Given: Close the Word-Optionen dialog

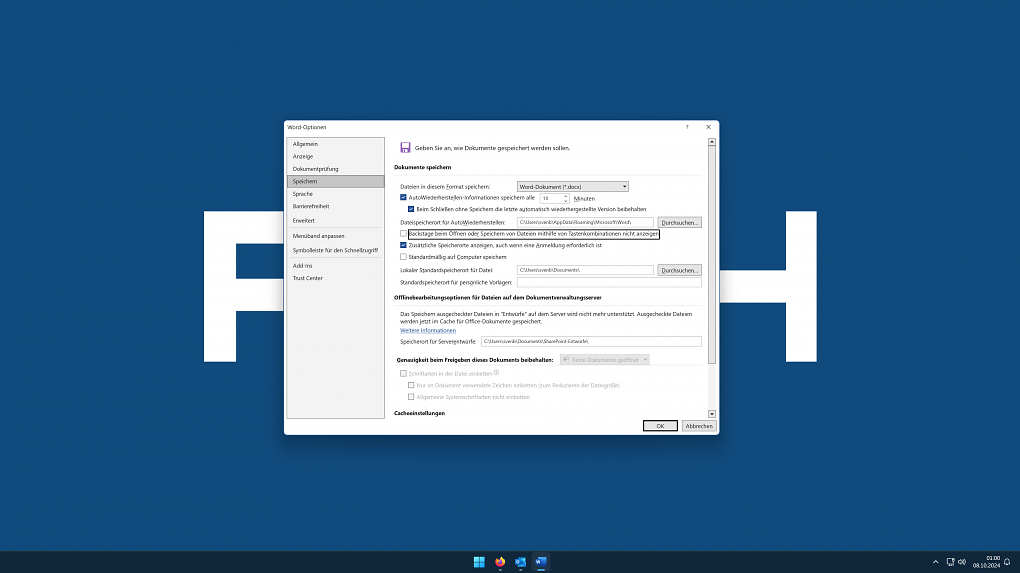Looking at the screenshot, I should coord(708,127).
